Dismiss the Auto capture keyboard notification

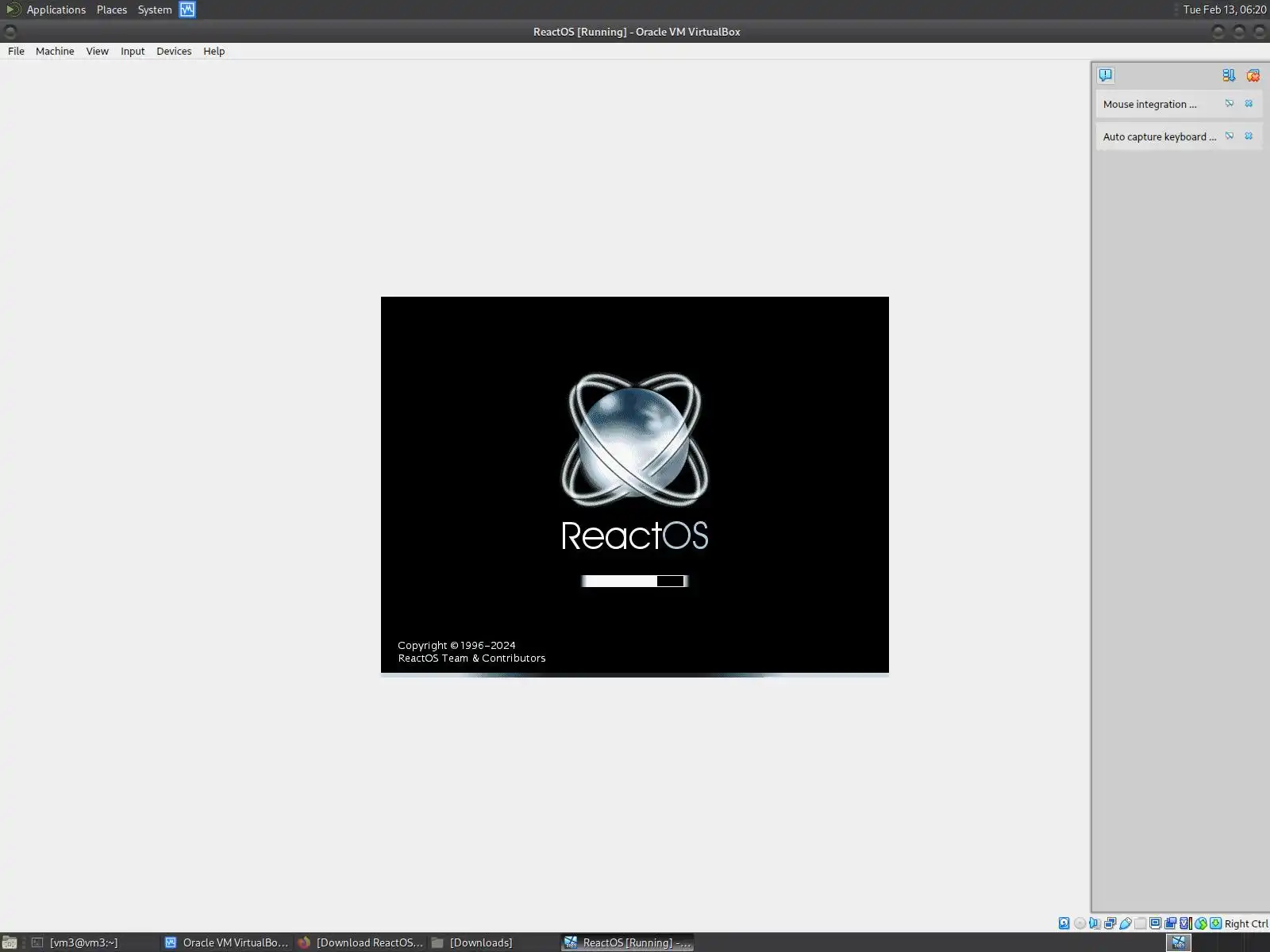1249,136
